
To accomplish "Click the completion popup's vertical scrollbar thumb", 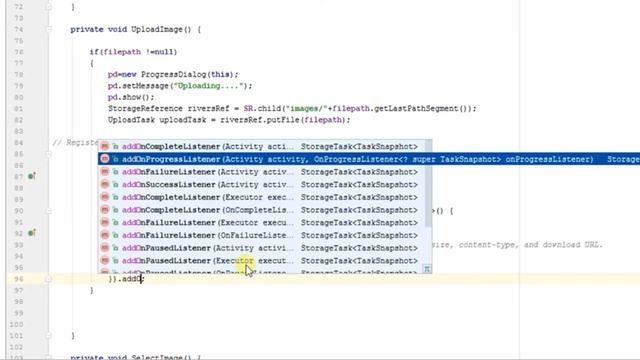I will point(428,184).
